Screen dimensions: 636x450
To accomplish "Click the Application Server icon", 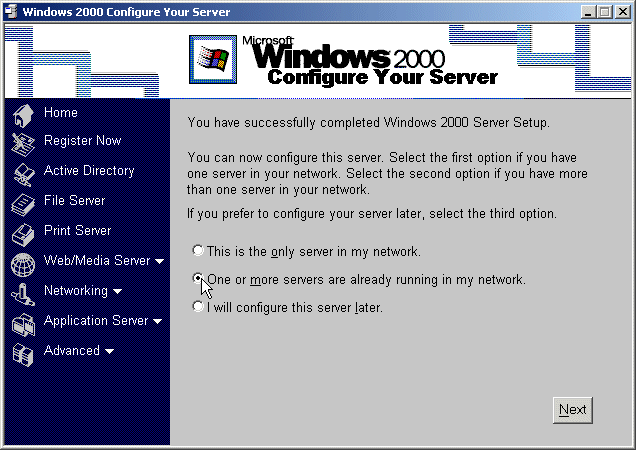I will pyautogui.click(x=23, y=324).
